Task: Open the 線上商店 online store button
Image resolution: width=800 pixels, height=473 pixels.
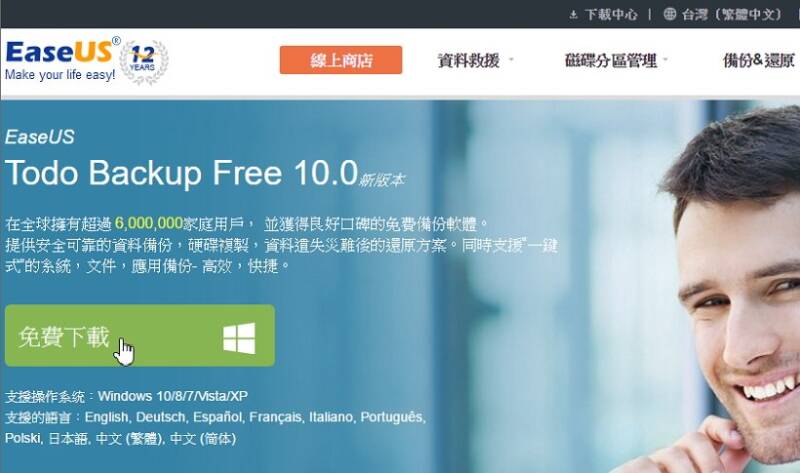Action: point(341,60)
